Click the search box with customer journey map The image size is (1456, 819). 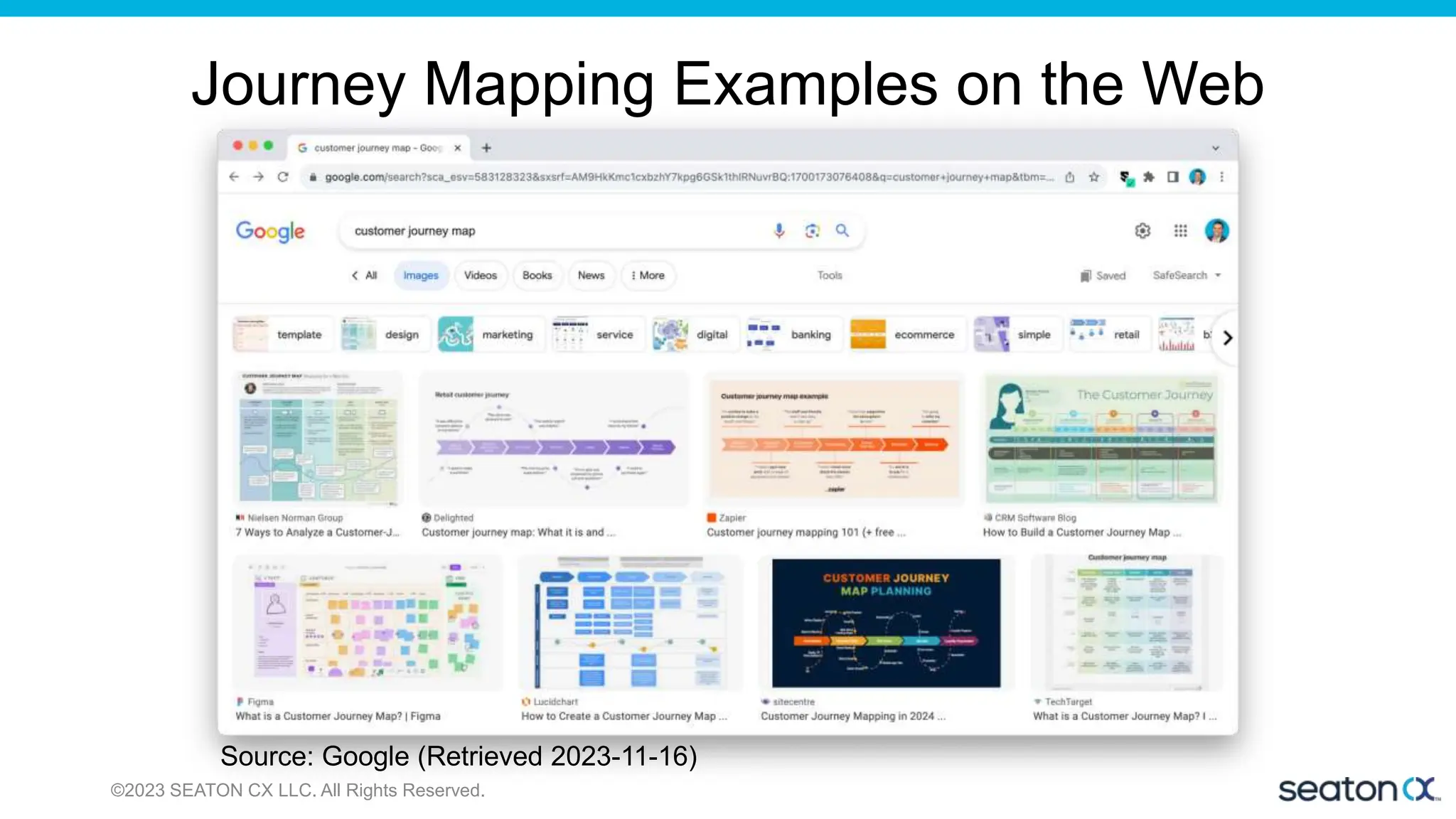601,231
